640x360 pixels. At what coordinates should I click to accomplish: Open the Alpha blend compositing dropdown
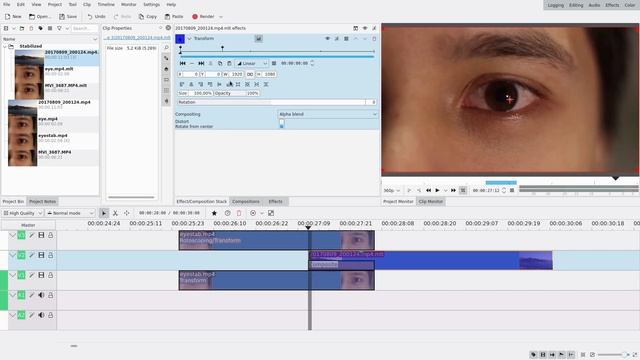[x=327, y=114]
